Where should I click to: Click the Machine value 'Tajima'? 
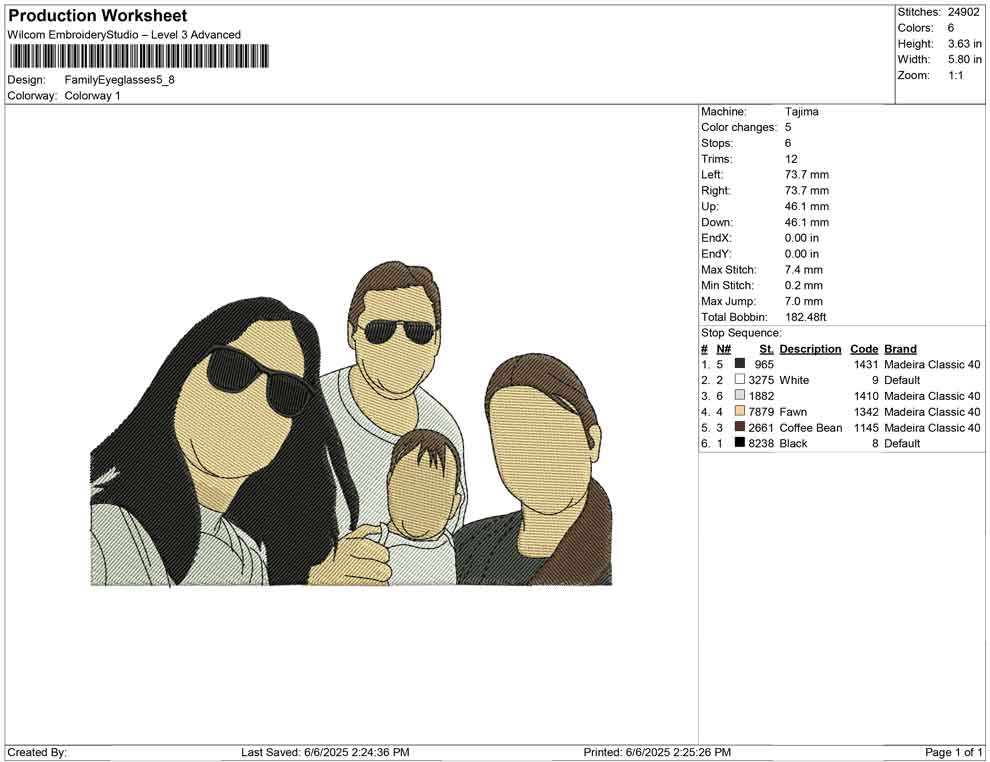pyautogui.click(x=802, y=112)
